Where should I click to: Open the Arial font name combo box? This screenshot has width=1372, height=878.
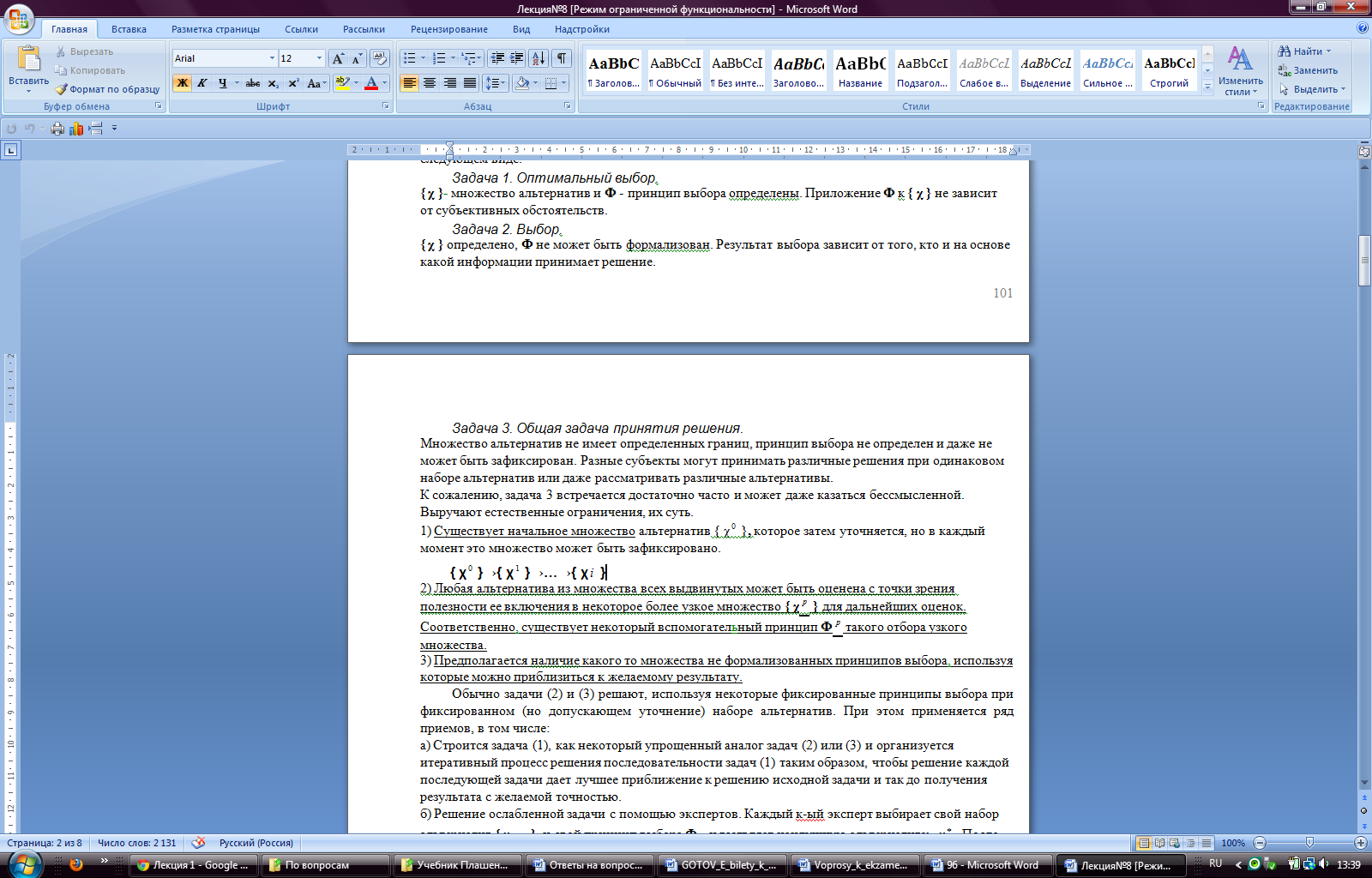pos(225,58)
